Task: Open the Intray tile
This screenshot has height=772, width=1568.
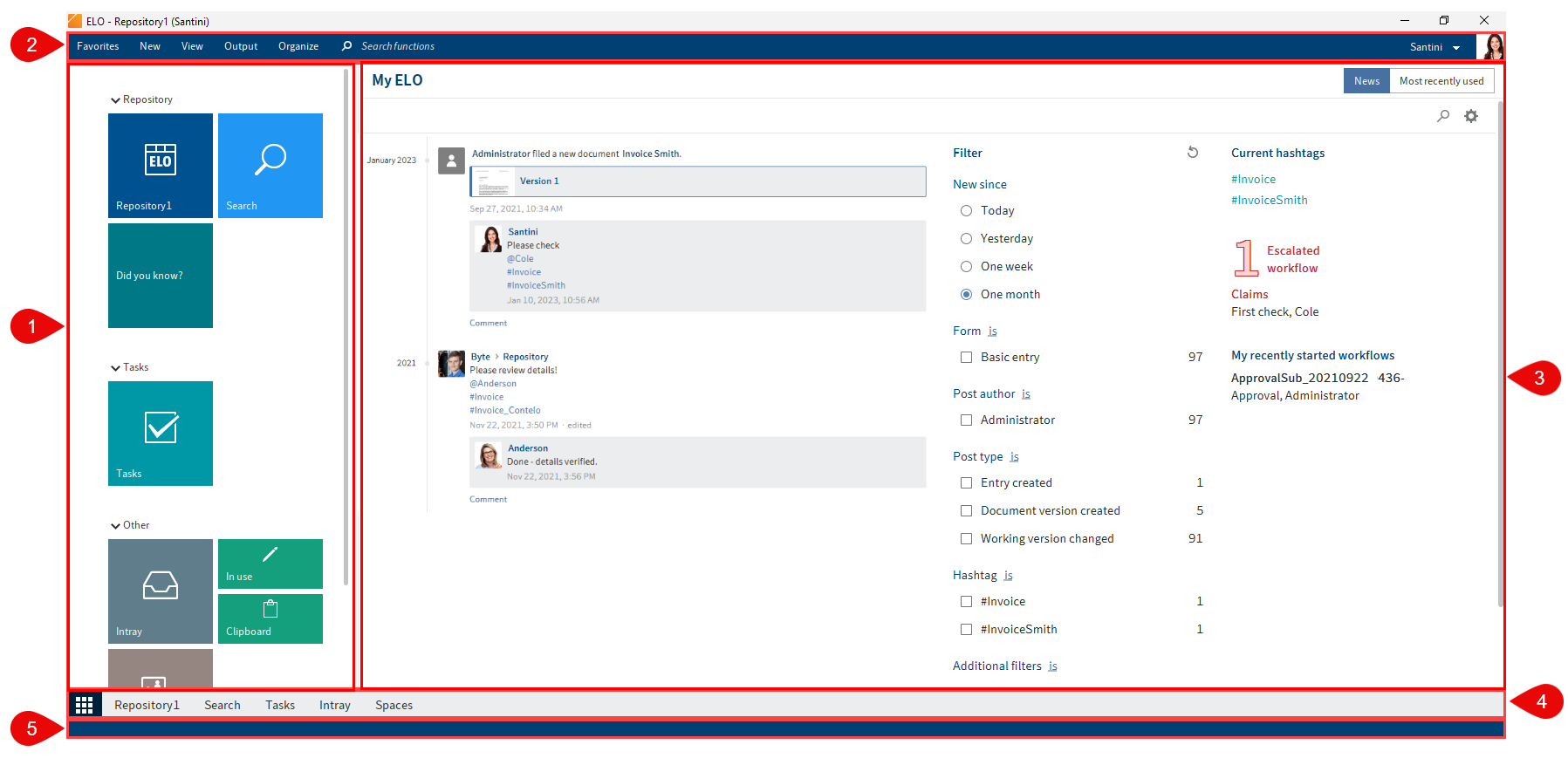Action: [x=160, y=591]
